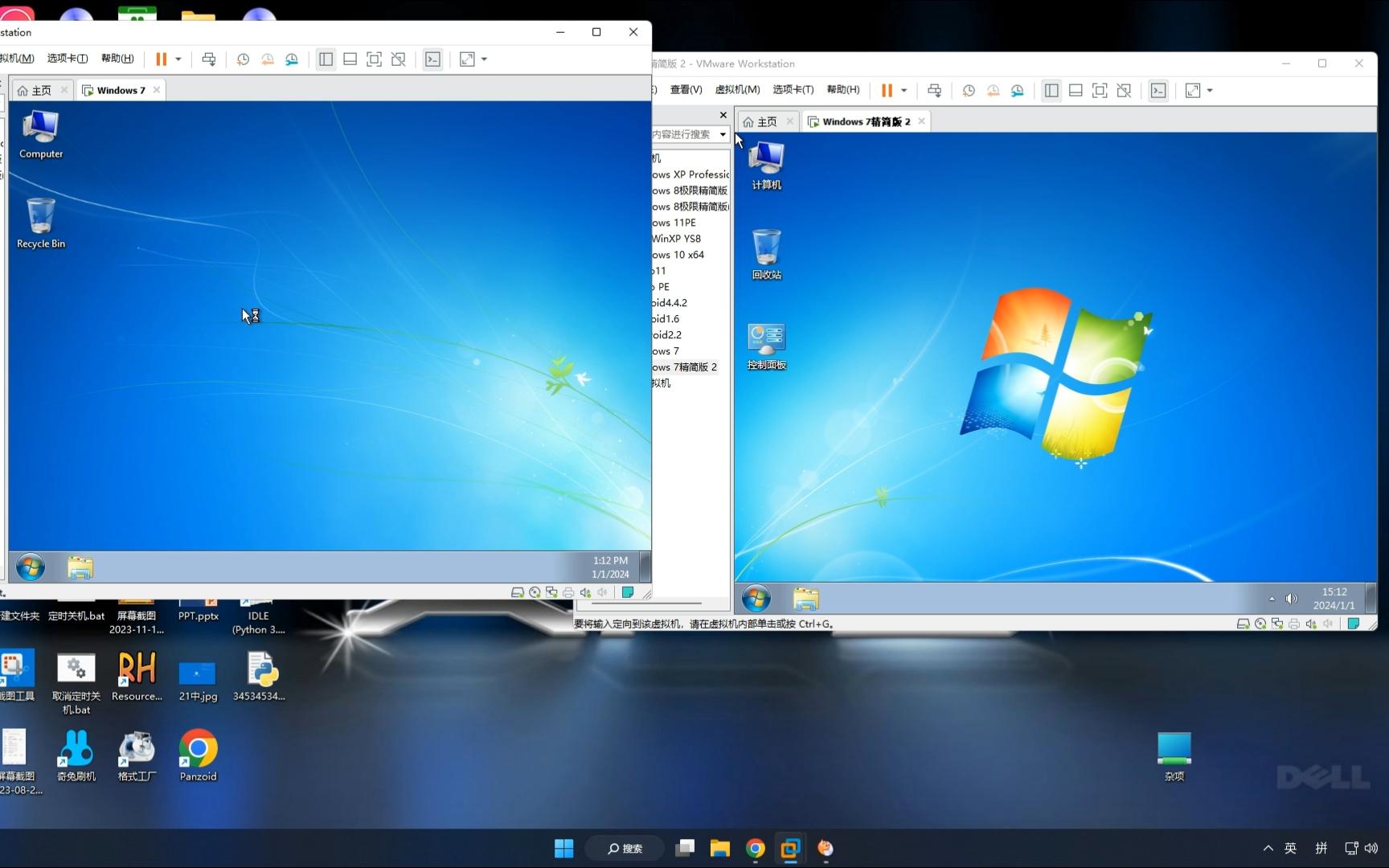
Task: Select 回收站 icon in right VM
Action: click(766, 255)
